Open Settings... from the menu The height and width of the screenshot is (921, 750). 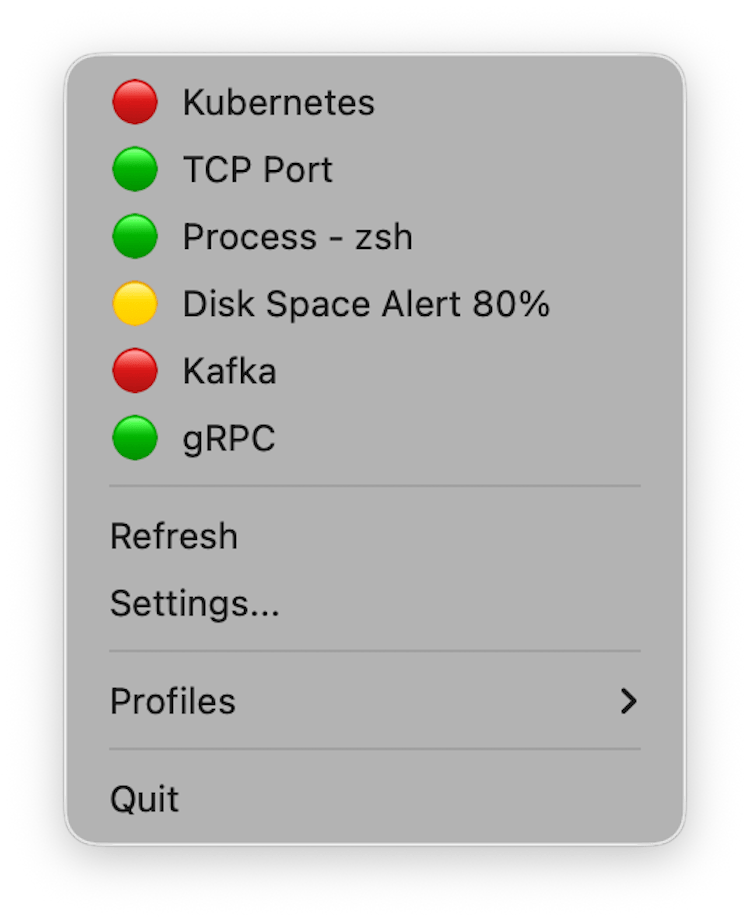(x=194, y=604)
